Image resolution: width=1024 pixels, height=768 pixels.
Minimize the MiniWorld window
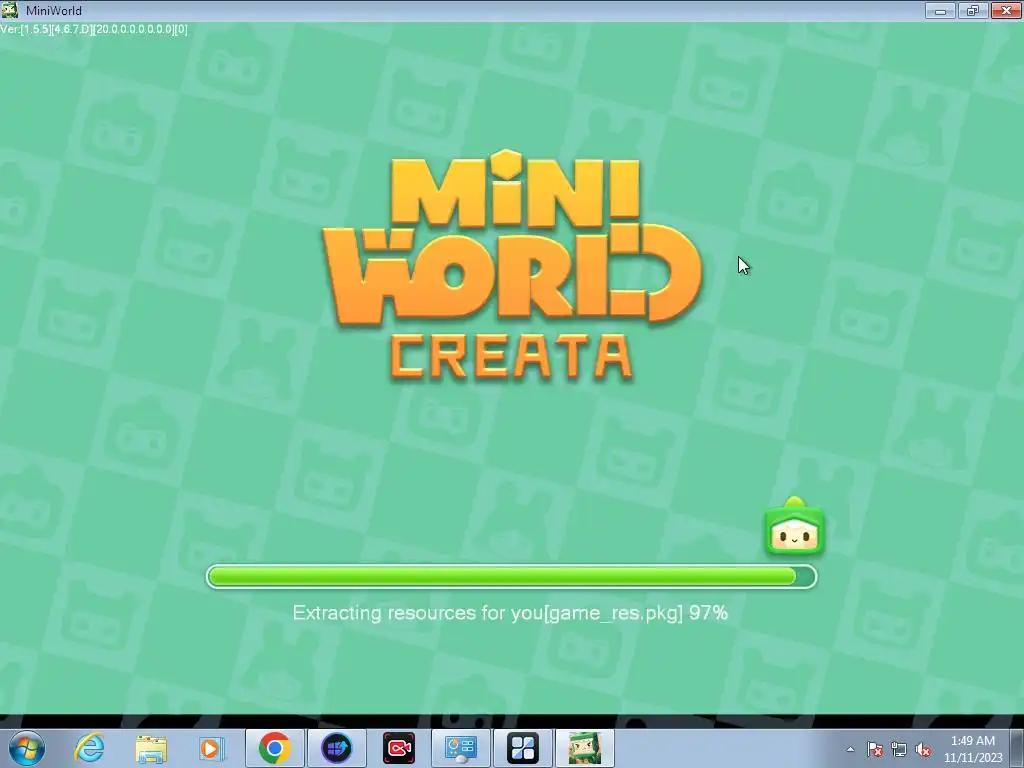click(x=940, y=10)
